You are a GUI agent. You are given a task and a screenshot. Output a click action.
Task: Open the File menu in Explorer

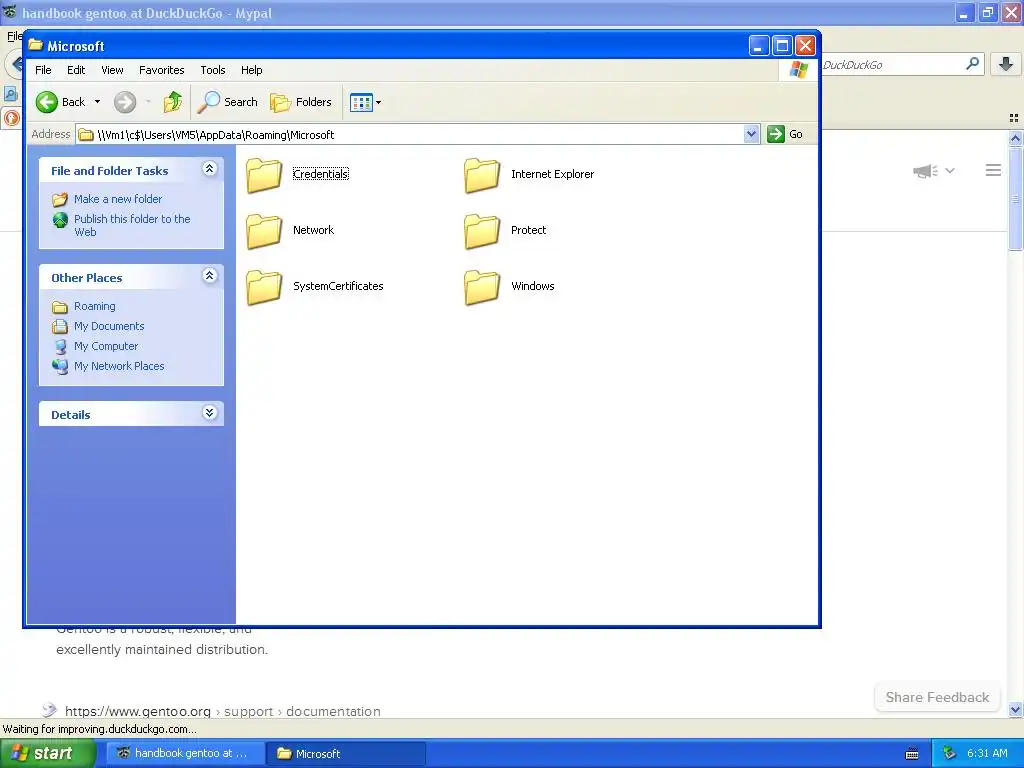43,70
